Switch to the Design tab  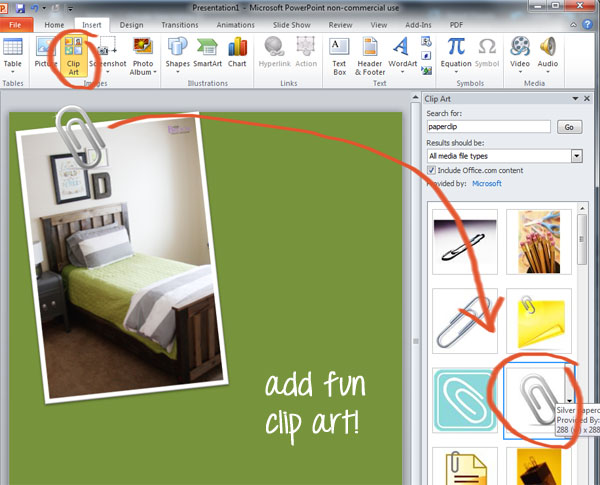click(x=131, y=25)
